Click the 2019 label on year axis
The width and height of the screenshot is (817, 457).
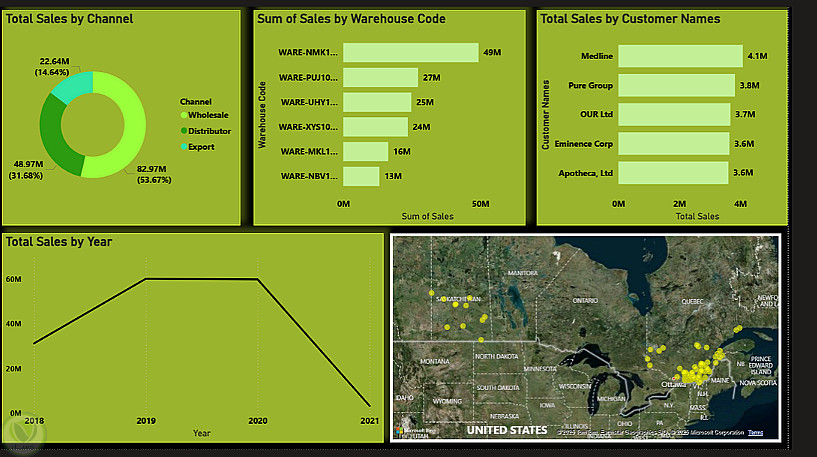146,421
